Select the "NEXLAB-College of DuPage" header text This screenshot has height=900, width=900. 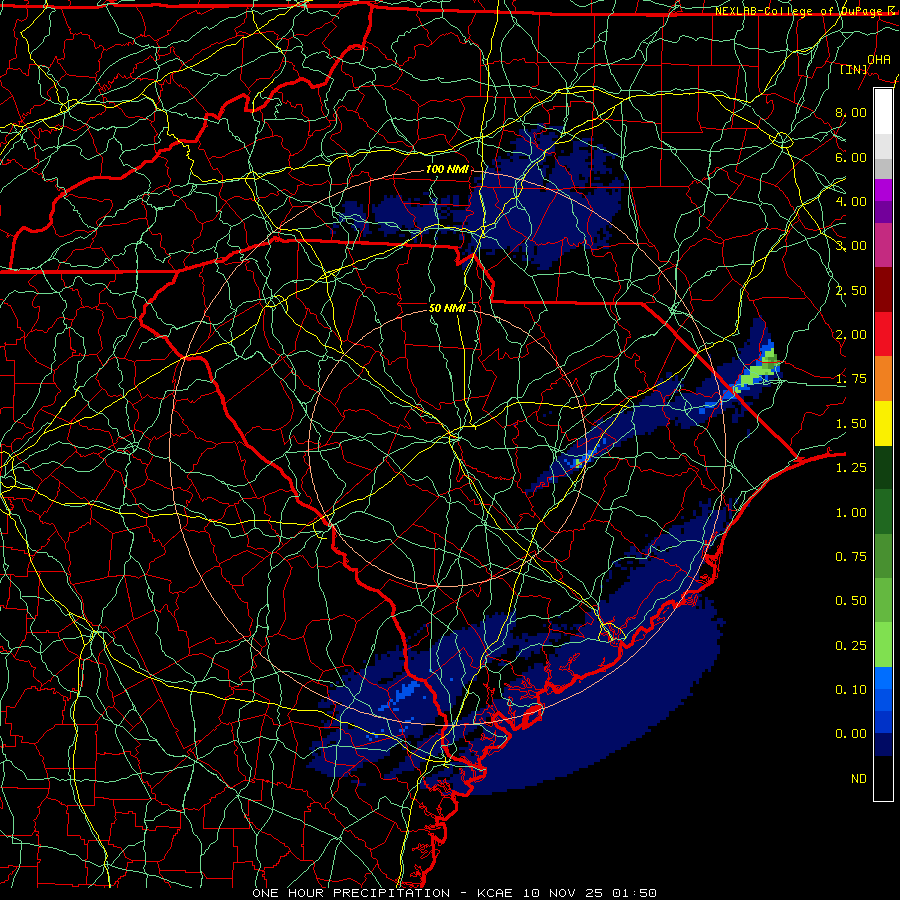[x=798, y=11]
